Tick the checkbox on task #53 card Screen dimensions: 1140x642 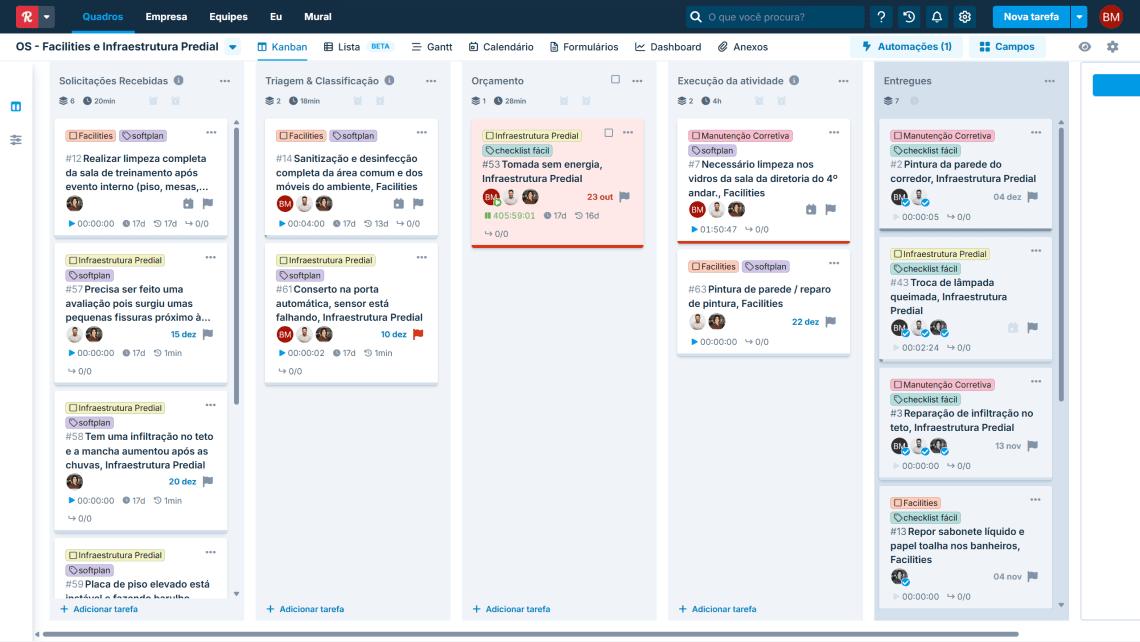pos(609,133)
